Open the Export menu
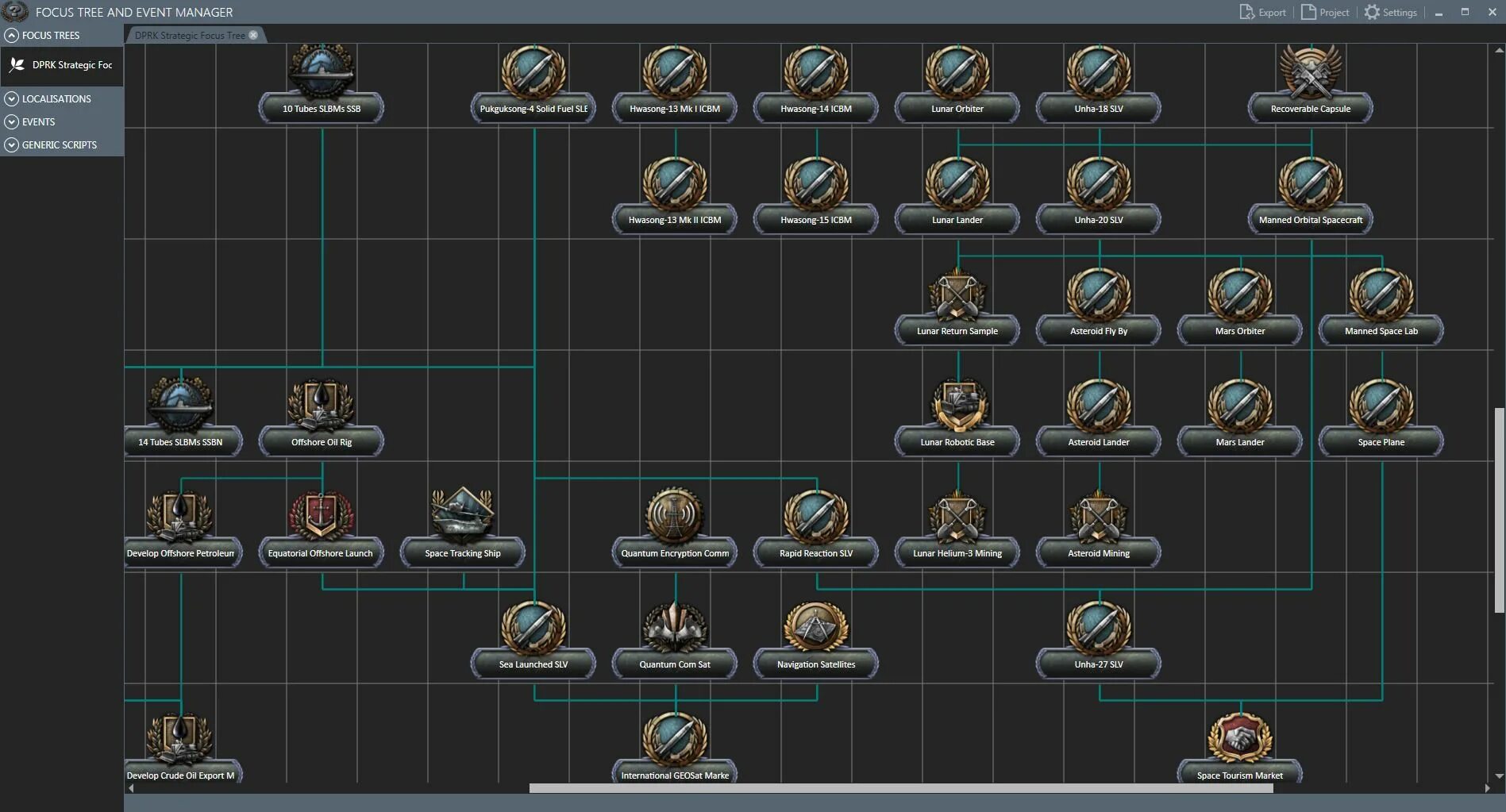 [x=1263, y=12]
